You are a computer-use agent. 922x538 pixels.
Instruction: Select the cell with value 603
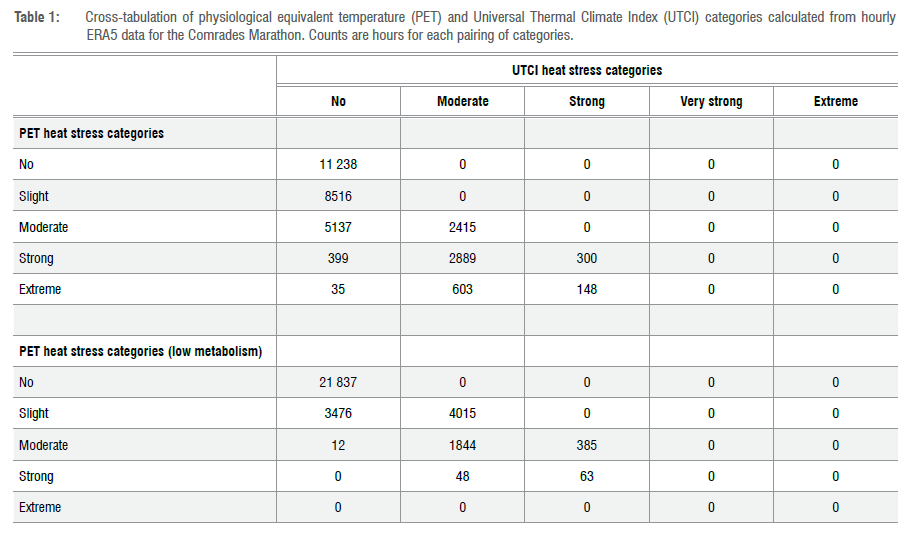(462, 289)
